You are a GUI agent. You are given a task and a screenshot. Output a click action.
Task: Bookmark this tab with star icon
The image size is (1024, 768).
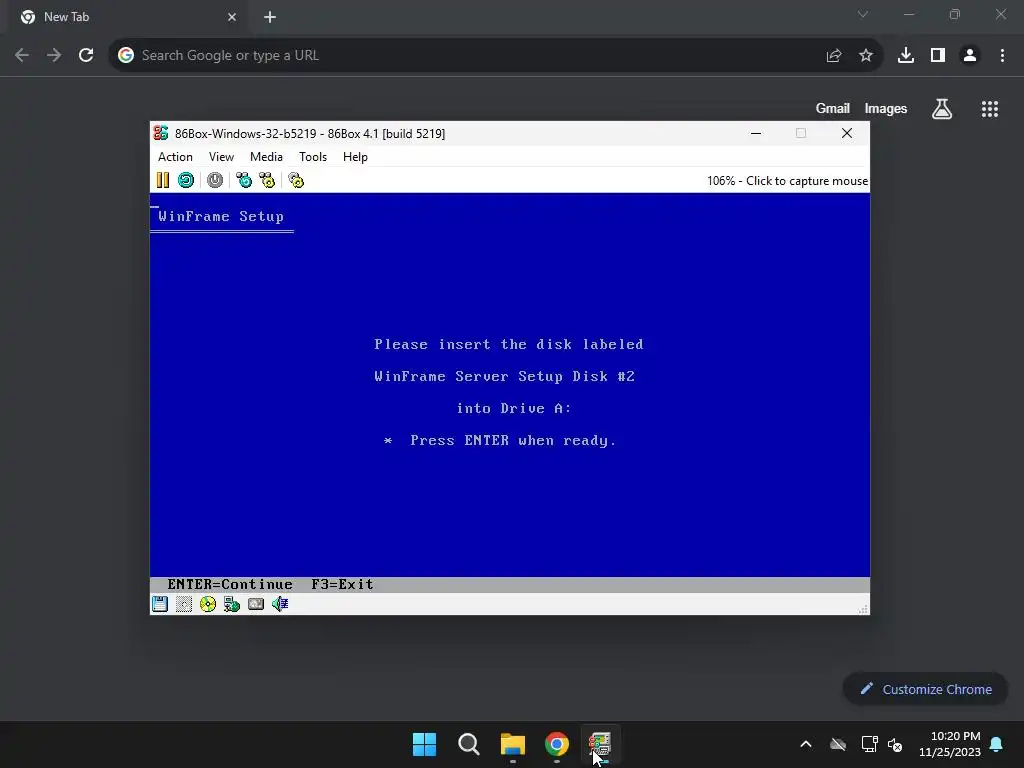coord(866,56)
